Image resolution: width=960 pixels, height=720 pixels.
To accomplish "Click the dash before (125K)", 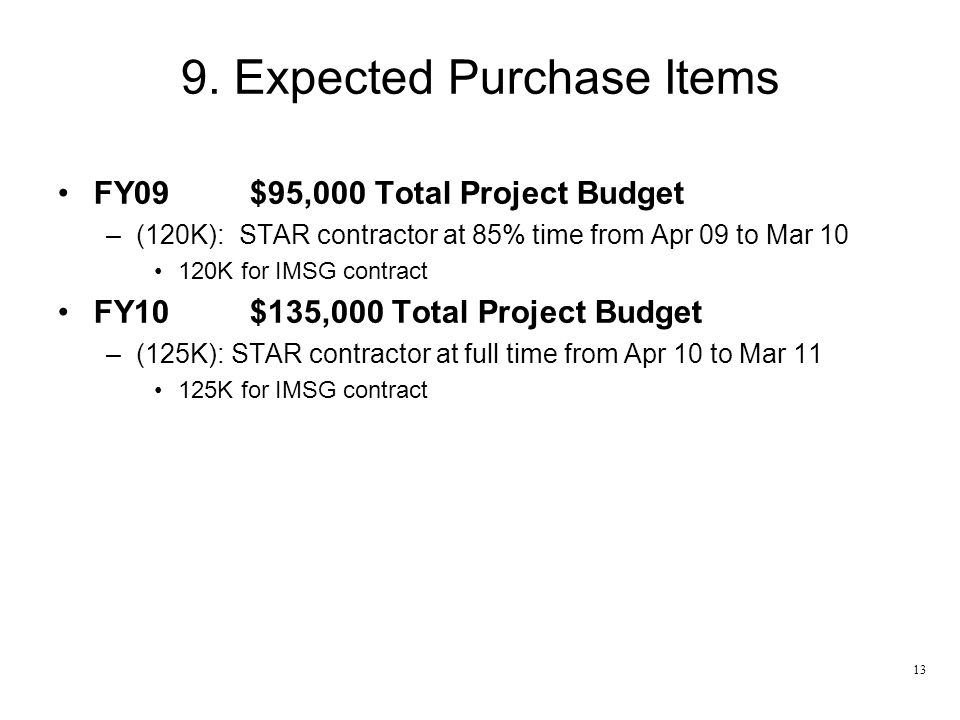I will click(x=113, y=355).
